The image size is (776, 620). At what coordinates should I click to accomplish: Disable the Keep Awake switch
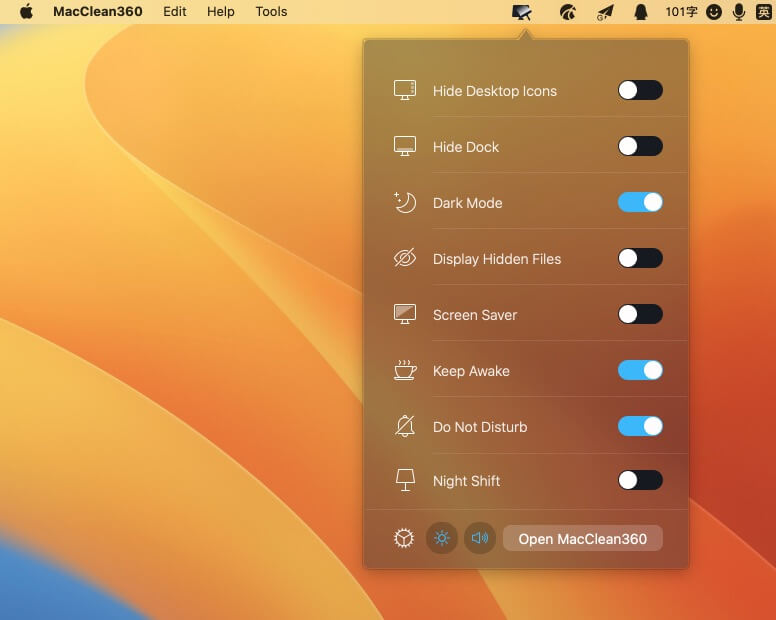640,370
